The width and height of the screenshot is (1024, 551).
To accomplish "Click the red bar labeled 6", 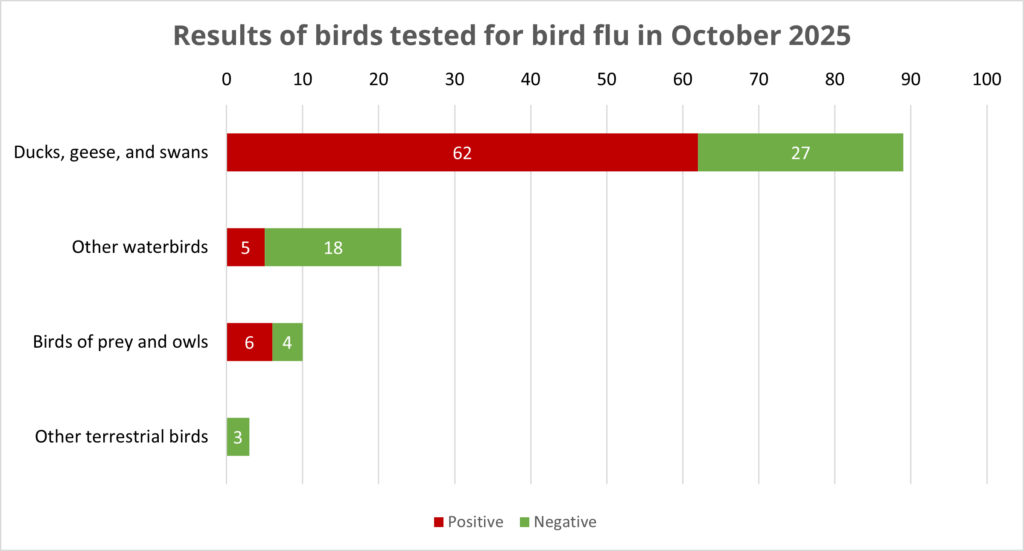I will coord(249,342).
